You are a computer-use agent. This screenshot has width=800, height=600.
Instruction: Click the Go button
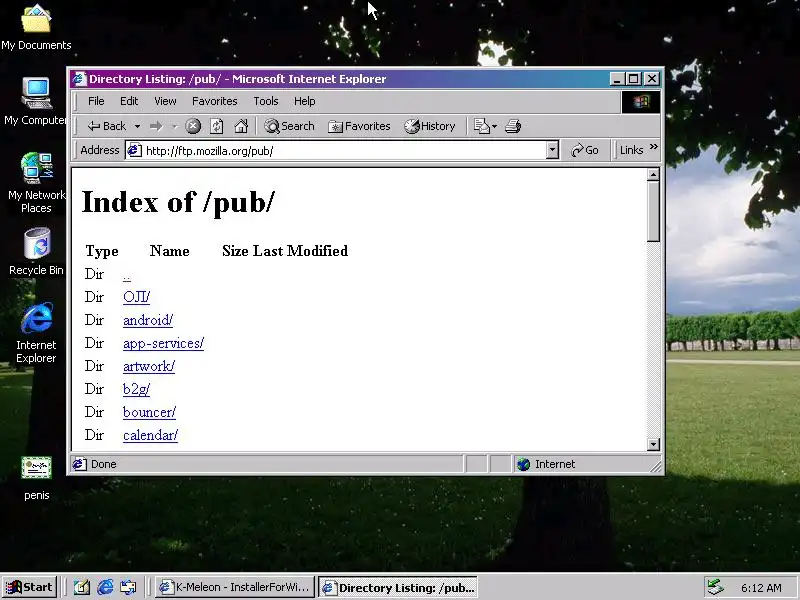pos(585,151)
